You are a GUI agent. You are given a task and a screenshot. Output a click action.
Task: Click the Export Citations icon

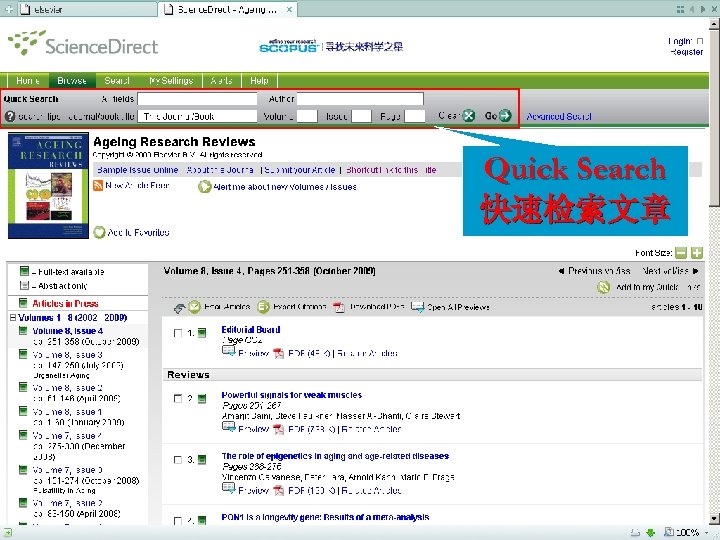pos(263,307)
